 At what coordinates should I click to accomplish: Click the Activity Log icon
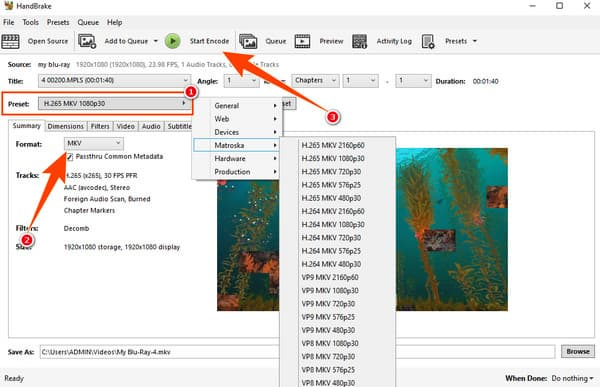(359, 41)
